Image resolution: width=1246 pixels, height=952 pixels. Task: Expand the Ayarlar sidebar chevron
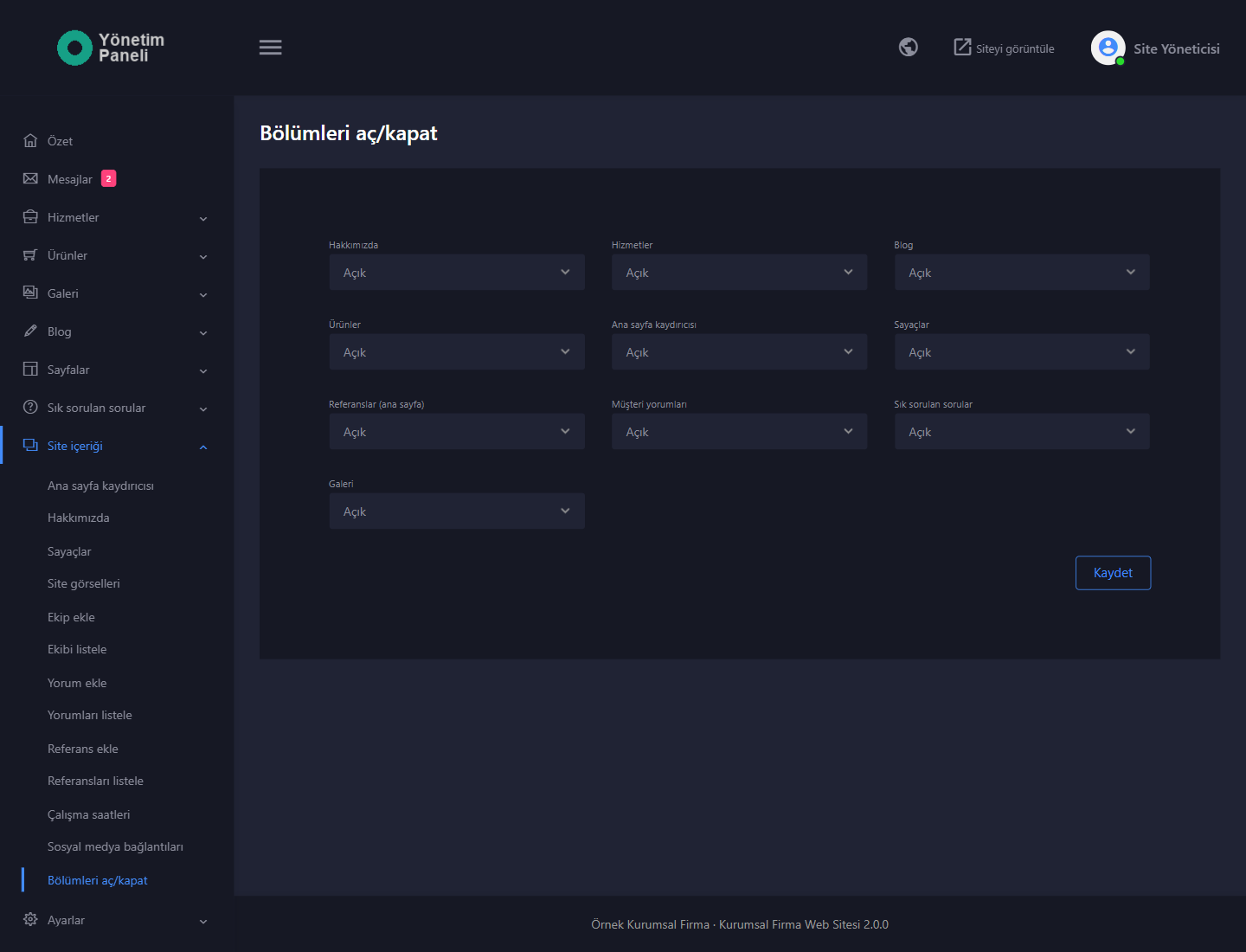(203, 921)
